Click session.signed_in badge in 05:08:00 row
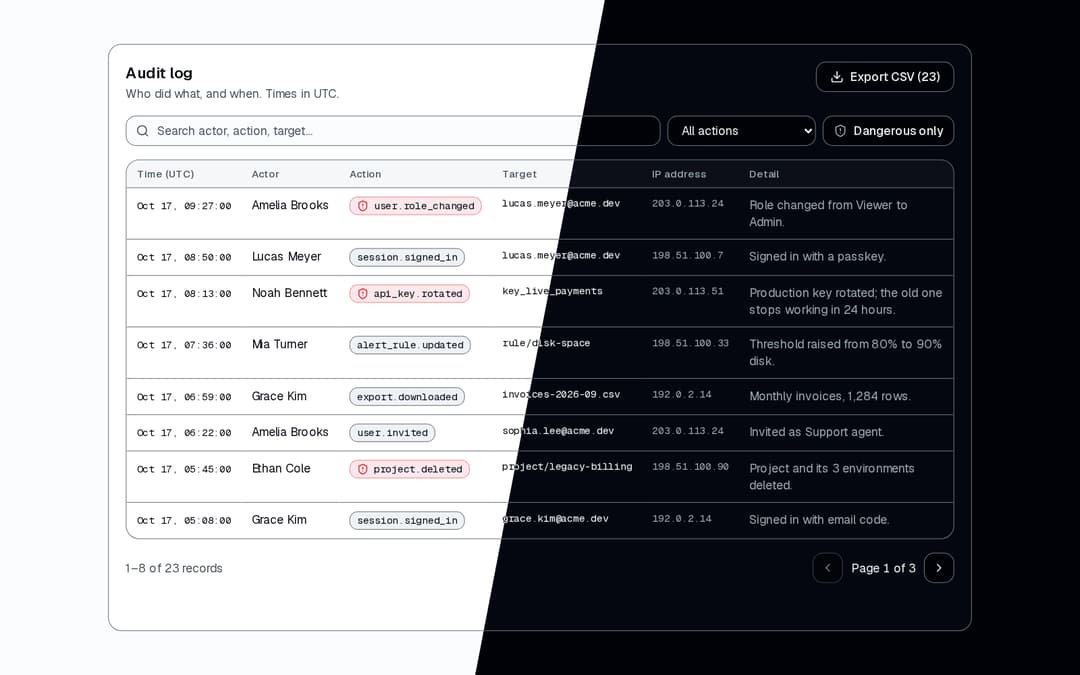Image resolution: width=1080 pixels, height=675 pixels. pos(407,521)
